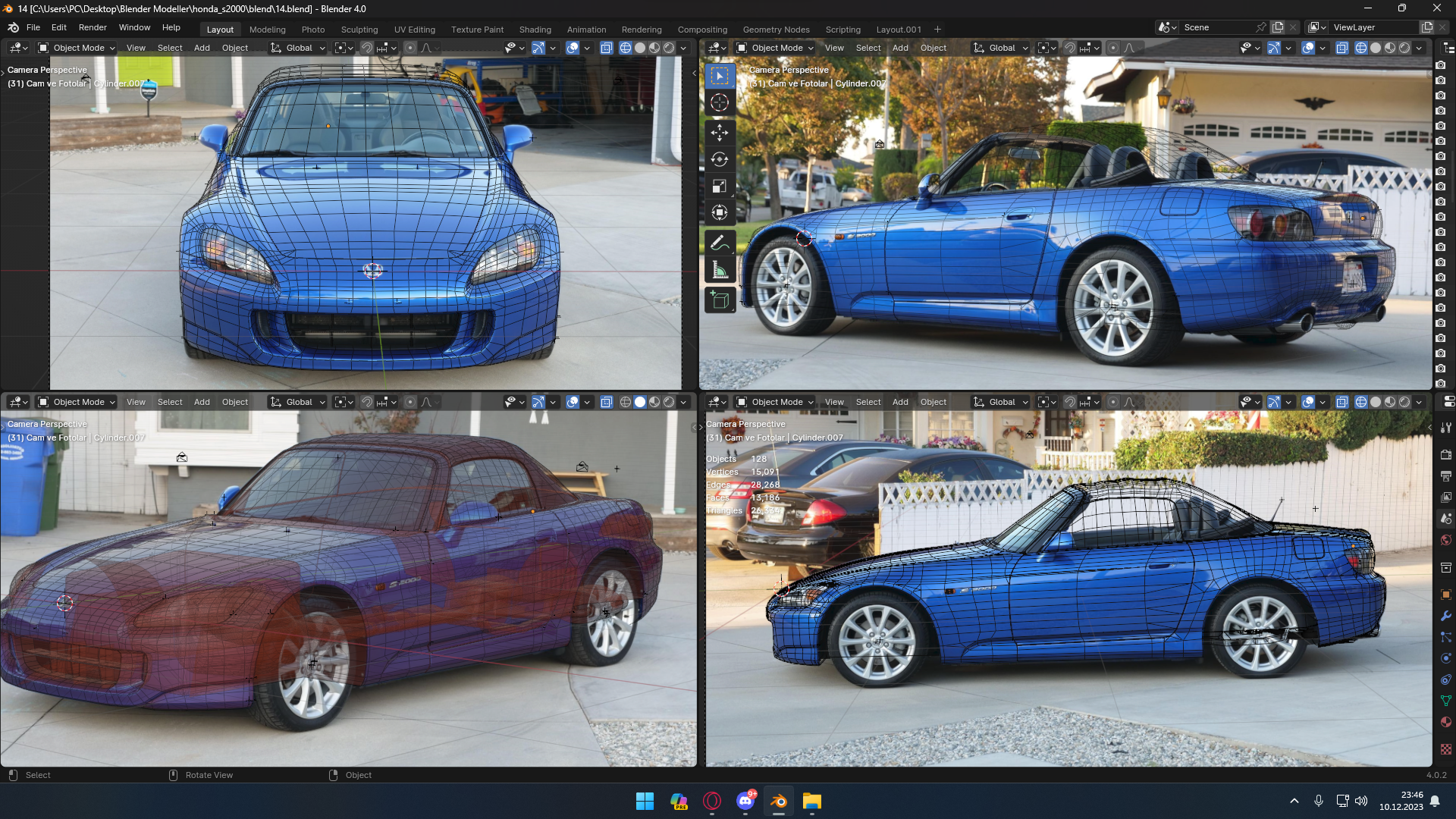Switch to the UV Editing workspace tab
The height and width of the screenshot is (819, 1456).
coord(414,30)
